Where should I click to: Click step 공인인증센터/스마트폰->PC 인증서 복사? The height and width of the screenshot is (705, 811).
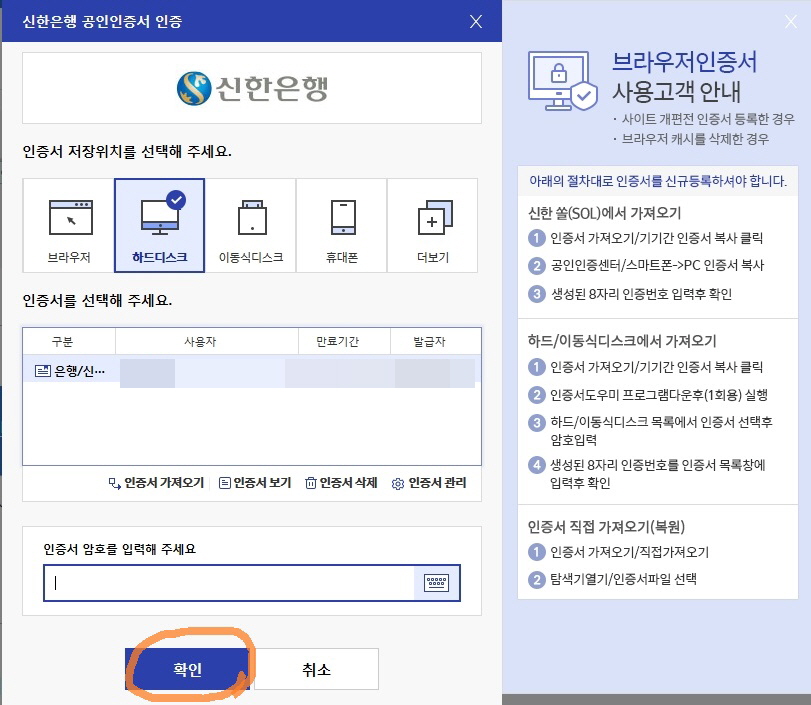[x=657, y=265]
